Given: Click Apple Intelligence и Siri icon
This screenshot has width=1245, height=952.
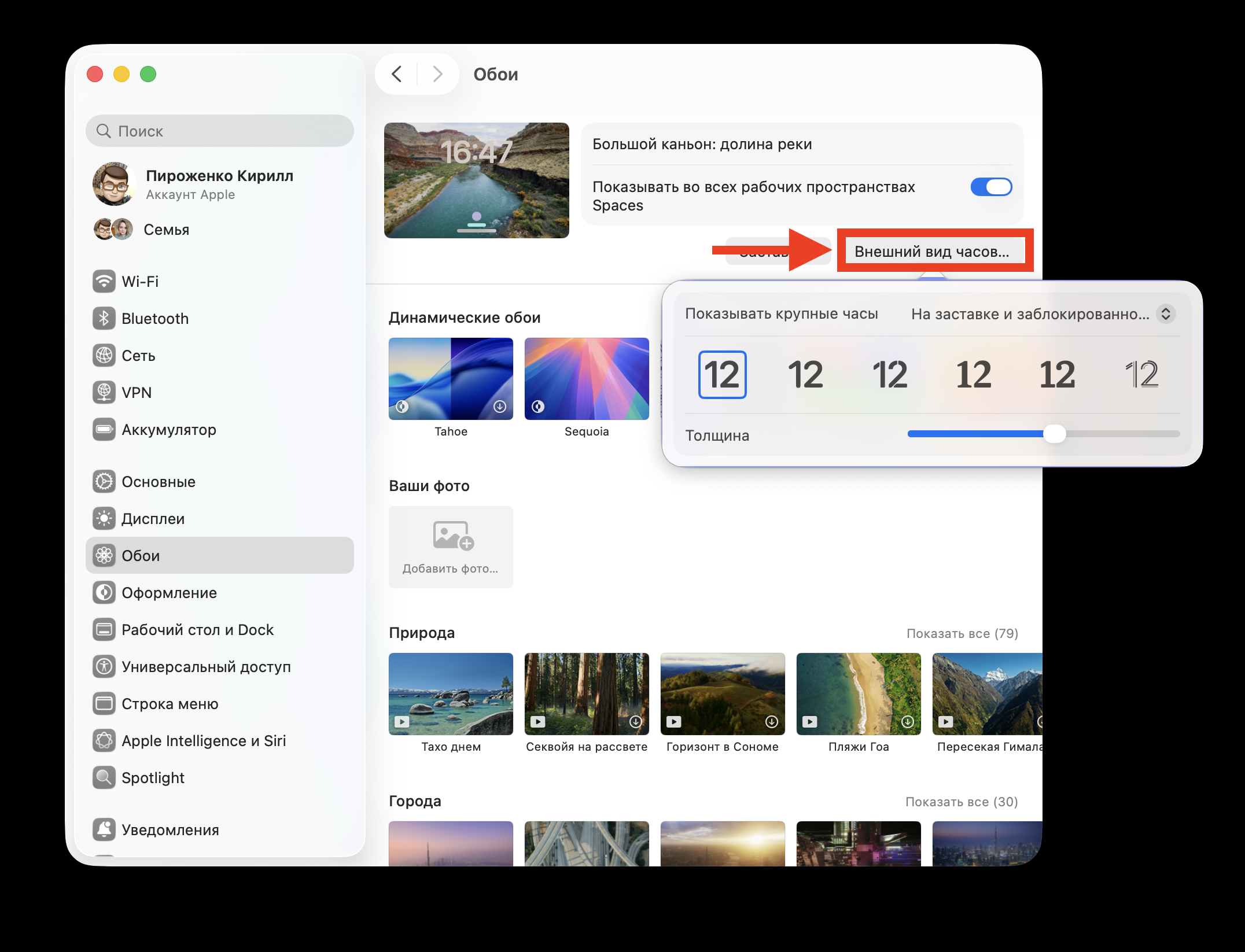Looking at the screenshot, I should 104,741.
